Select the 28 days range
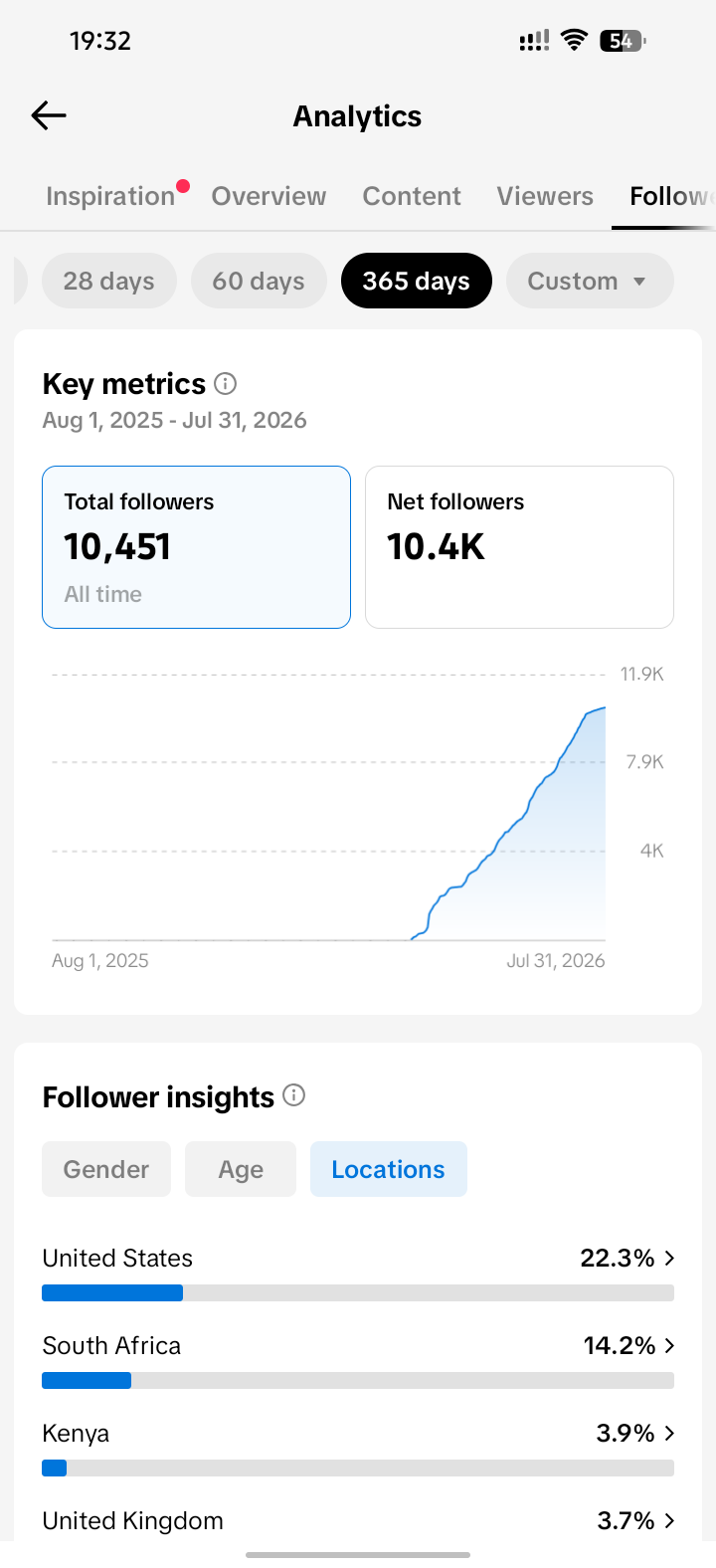The height and width of the screenshot is (1568, 716). pyautogui.click(x=109, y=281)
